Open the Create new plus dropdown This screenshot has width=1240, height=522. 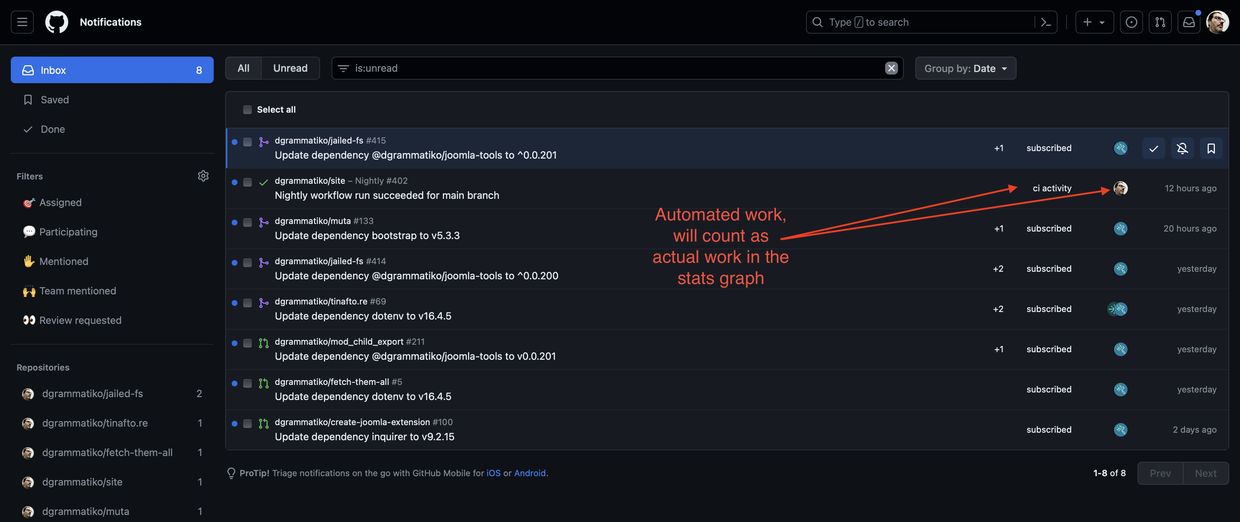tap(1094, 22)
